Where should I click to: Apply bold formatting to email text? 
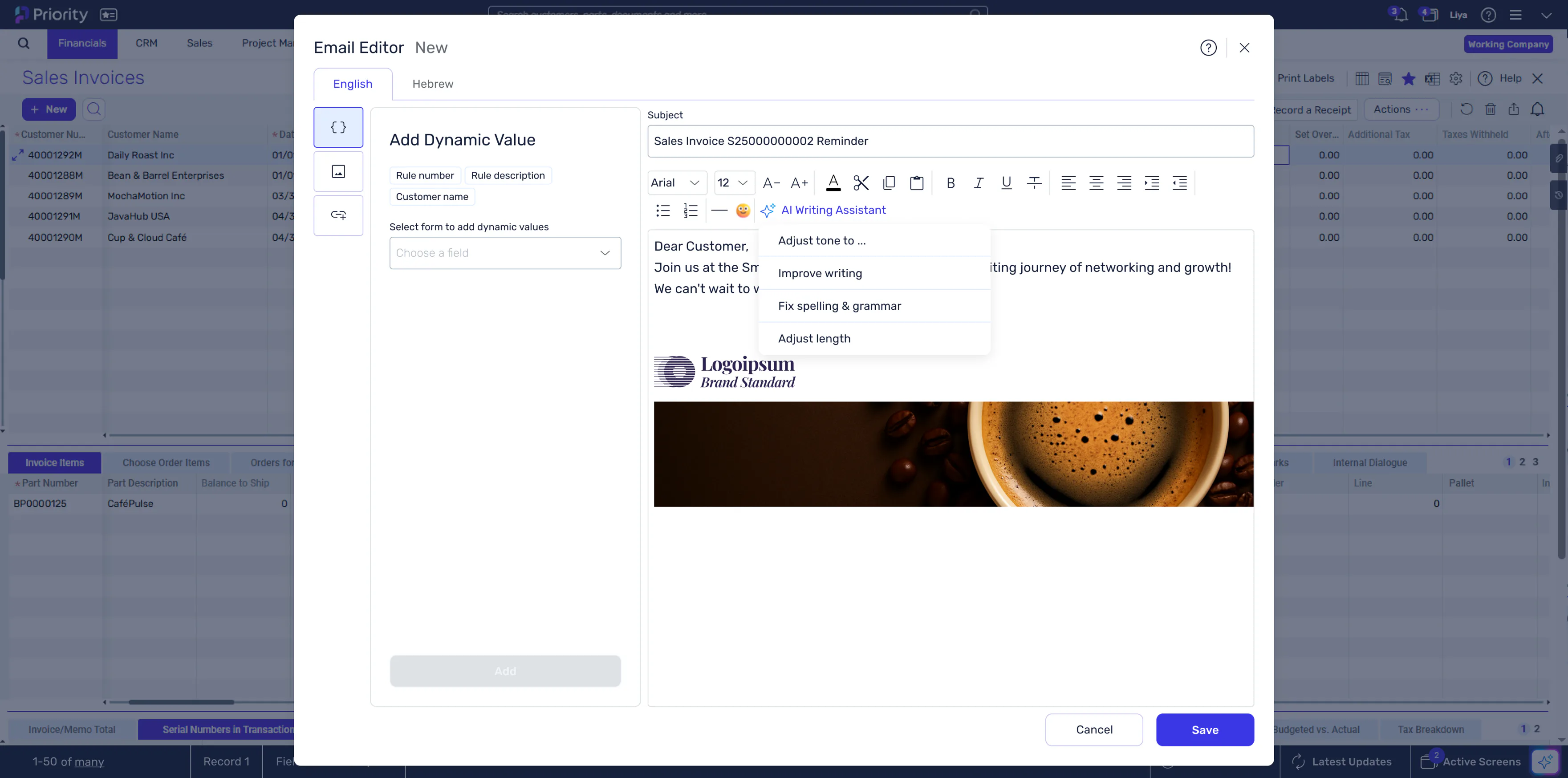pyautogui.click(x=951, y=182)
